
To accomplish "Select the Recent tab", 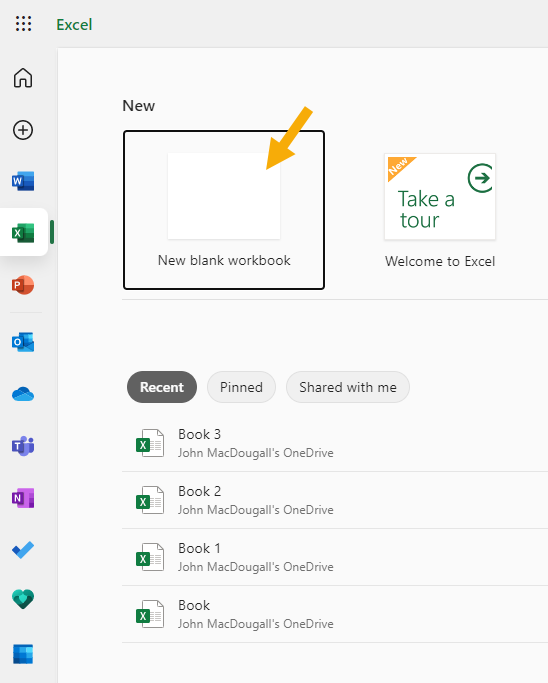I will 162,387.
